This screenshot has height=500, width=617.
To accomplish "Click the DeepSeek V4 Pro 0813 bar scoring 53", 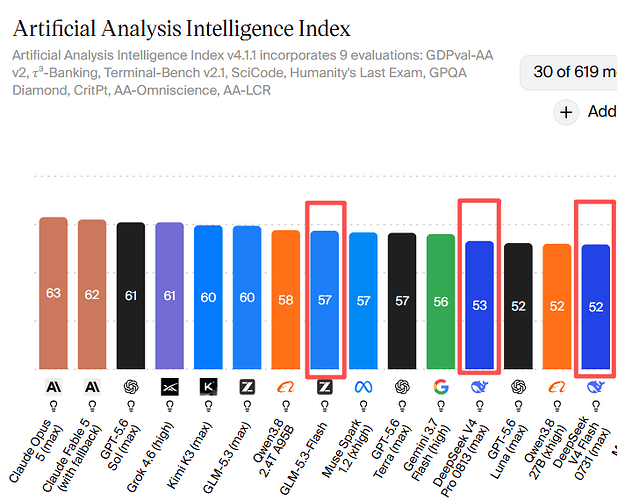I will coord(480,305).
